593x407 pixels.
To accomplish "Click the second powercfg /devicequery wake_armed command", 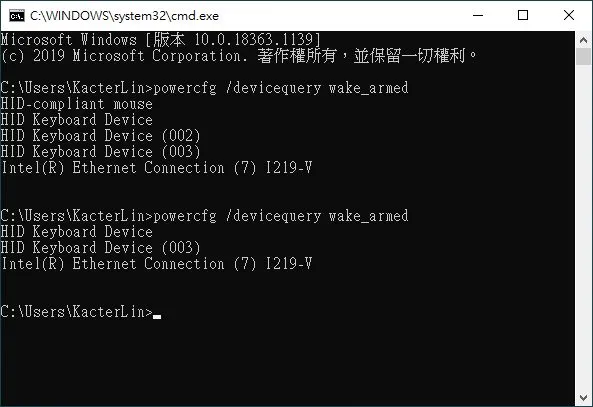I will coord(281,216).
